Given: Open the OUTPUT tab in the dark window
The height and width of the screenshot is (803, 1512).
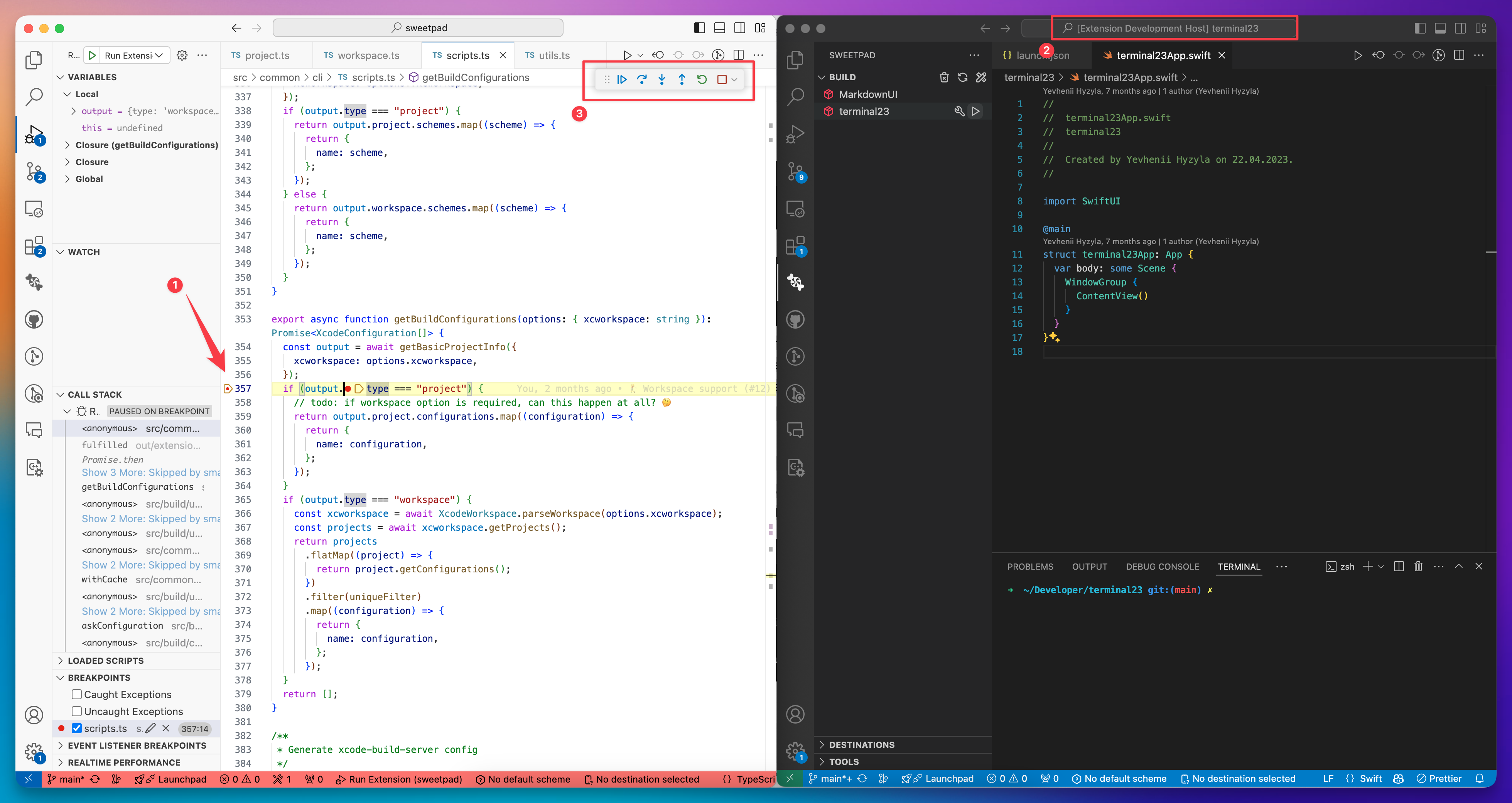Looking at the screenshot, I should click(x=1089, y=567).
